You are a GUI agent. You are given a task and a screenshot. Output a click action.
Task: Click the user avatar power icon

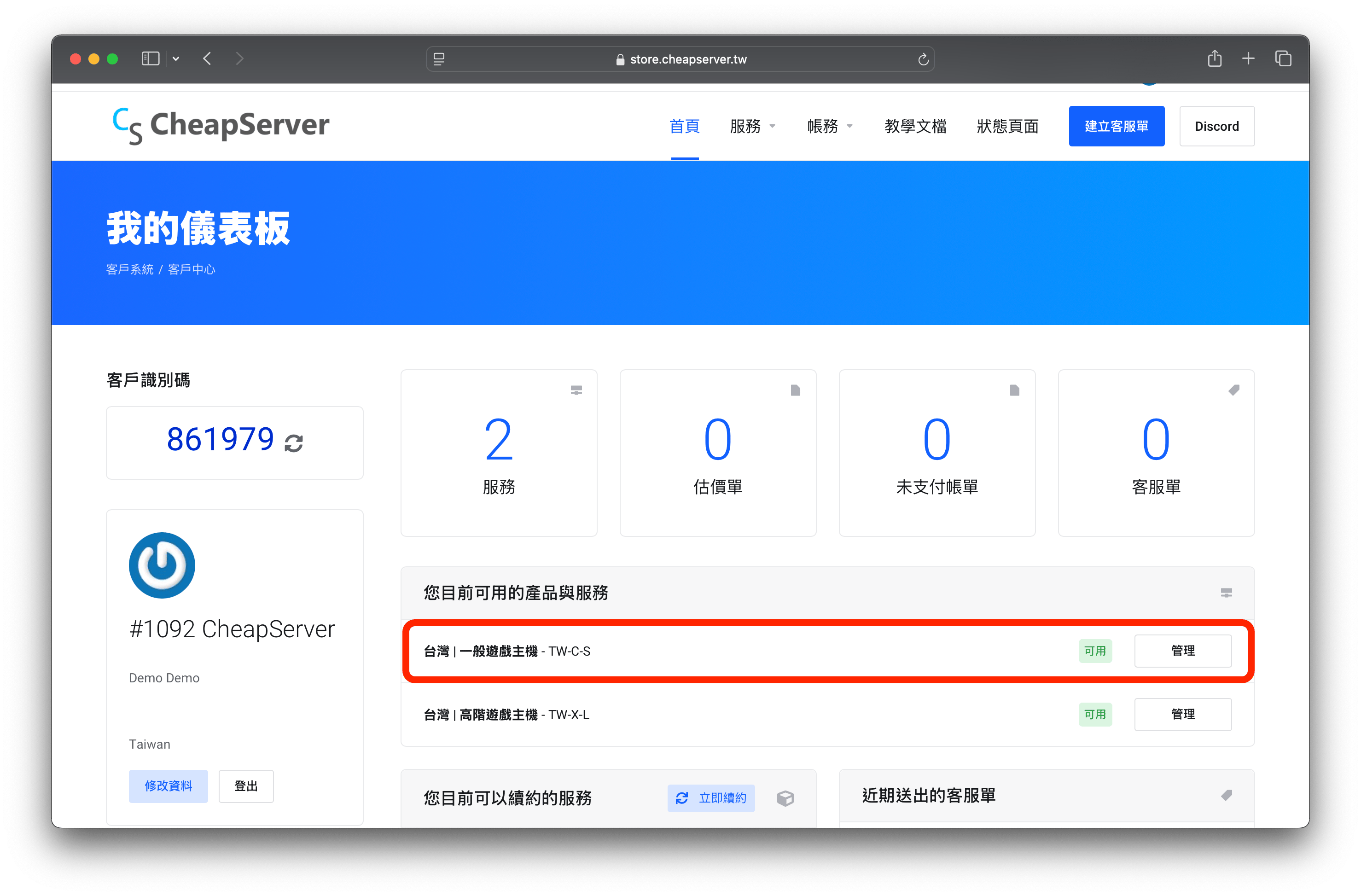pos(162,565)
